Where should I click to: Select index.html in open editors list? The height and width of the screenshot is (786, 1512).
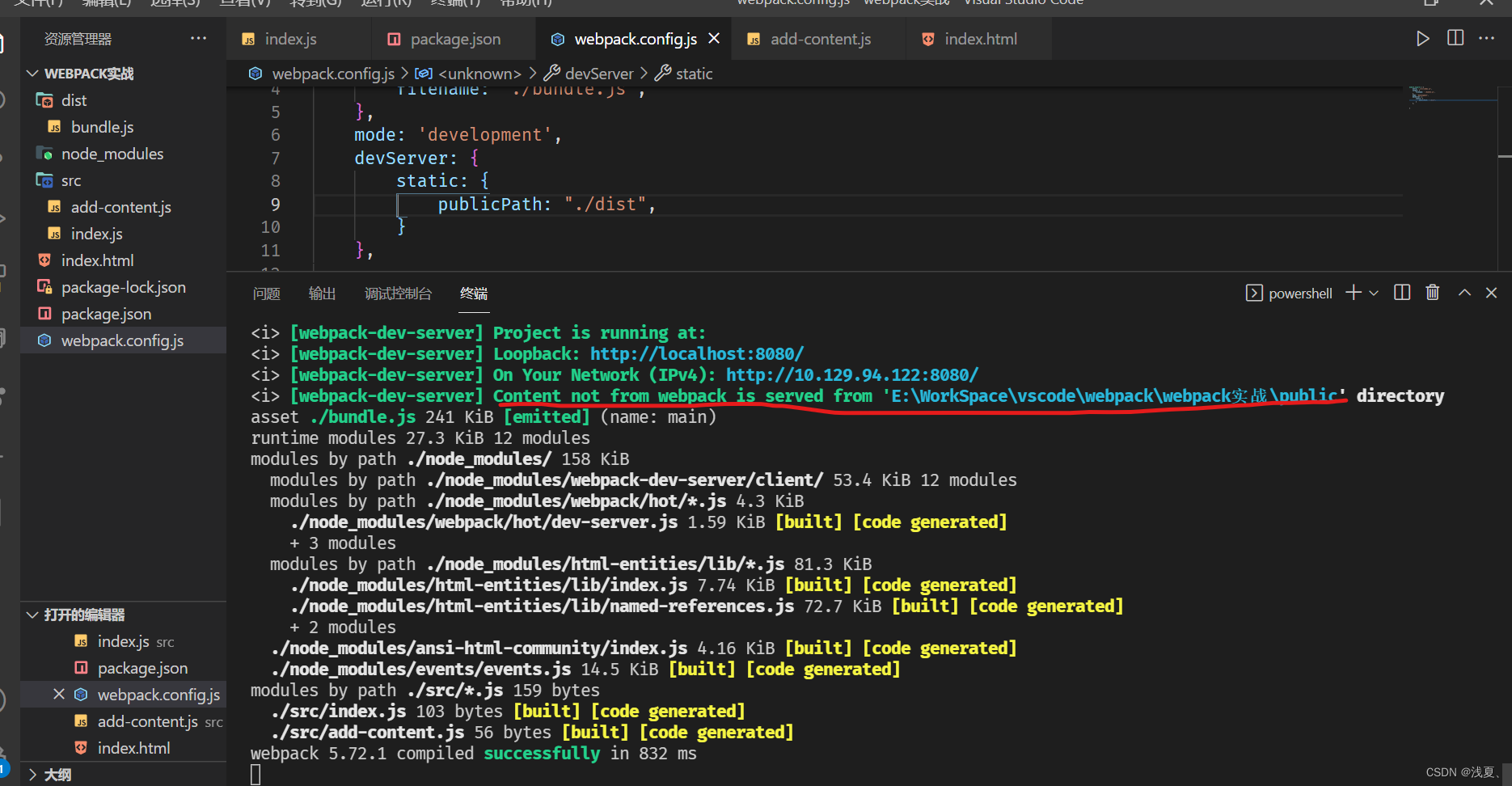pyautogui.click(x=133, y=748)
